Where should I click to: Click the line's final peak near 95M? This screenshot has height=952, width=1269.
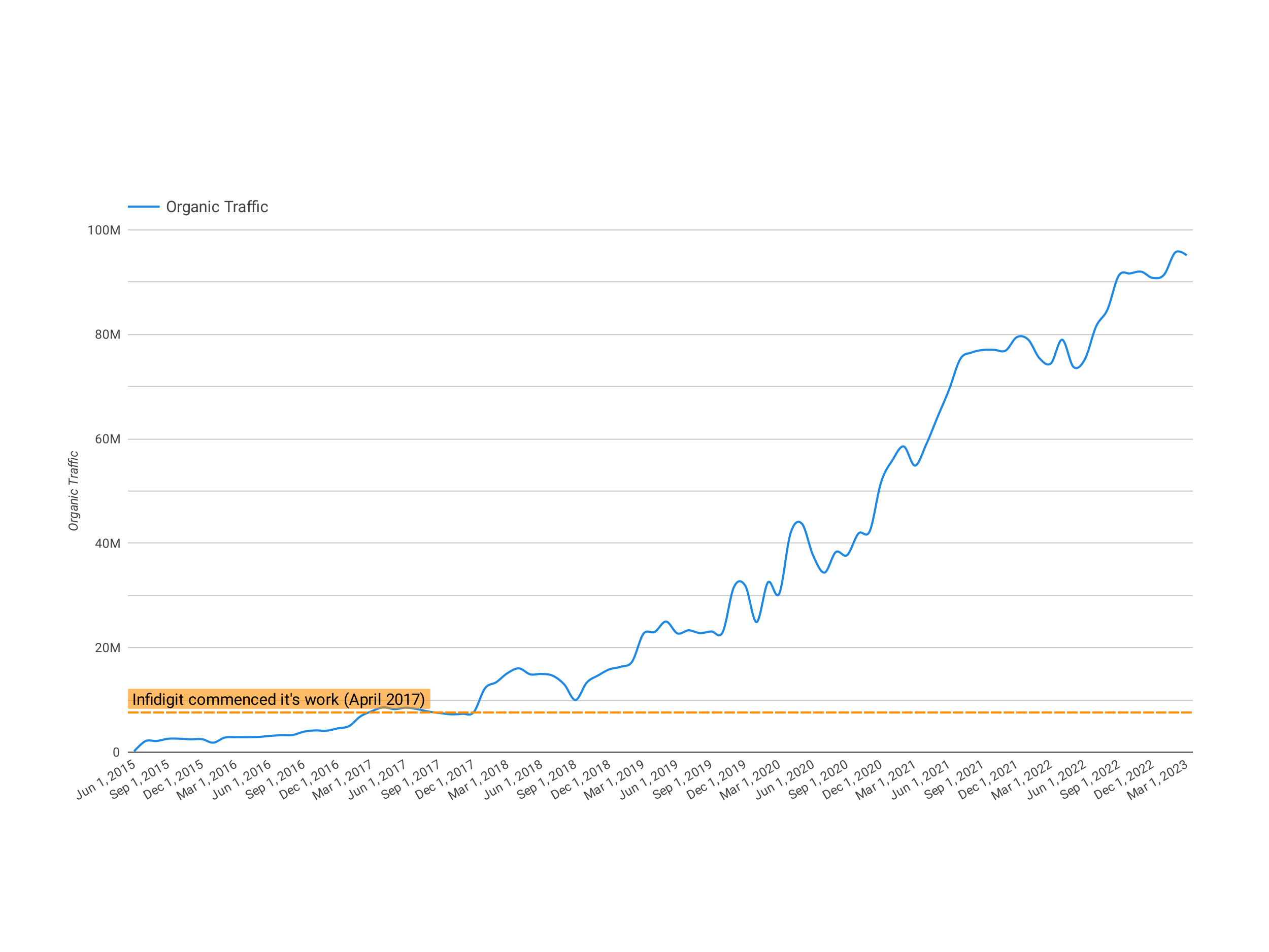(x=1177, y=252)
